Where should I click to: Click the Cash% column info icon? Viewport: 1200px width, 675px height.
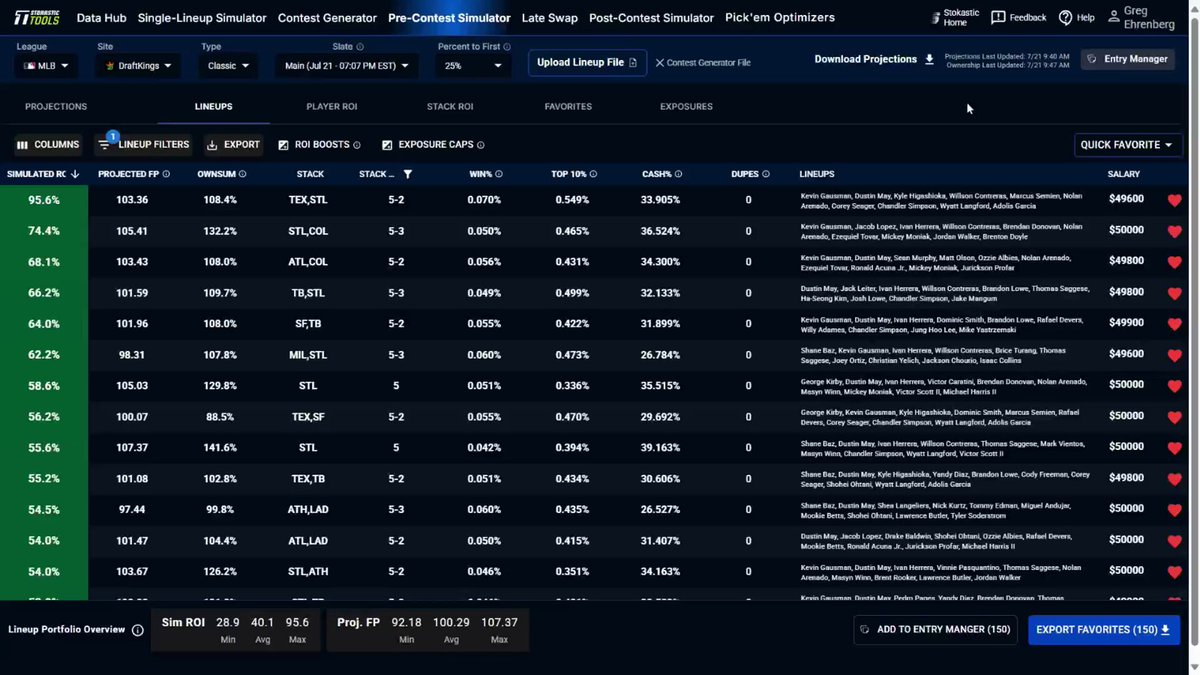coord(680,174)
